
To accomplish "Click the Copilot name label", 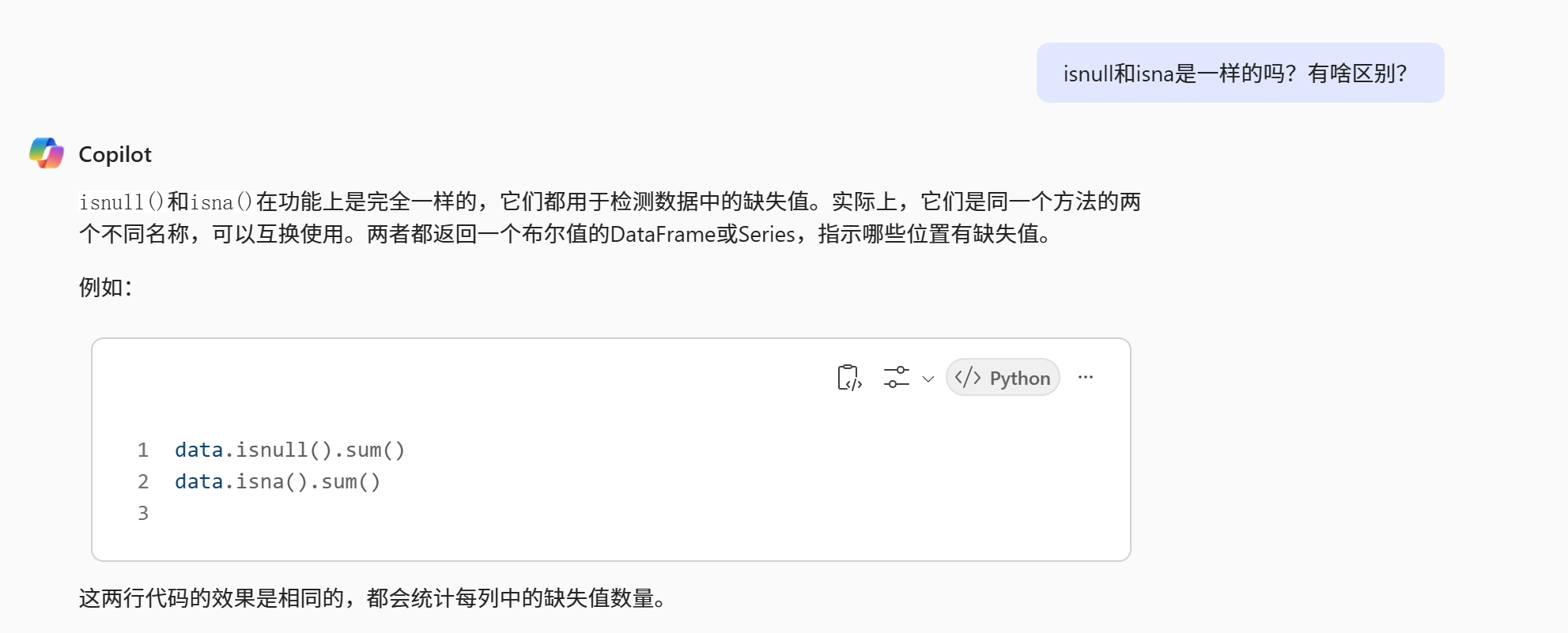I will (115, 154).
